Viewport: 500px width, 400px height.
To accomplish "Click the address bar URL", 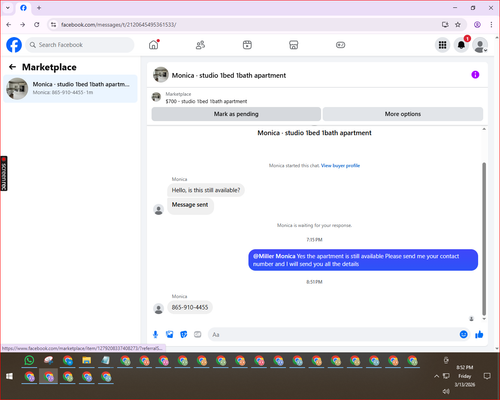I will pyautogui.click(x=119, y=25).
